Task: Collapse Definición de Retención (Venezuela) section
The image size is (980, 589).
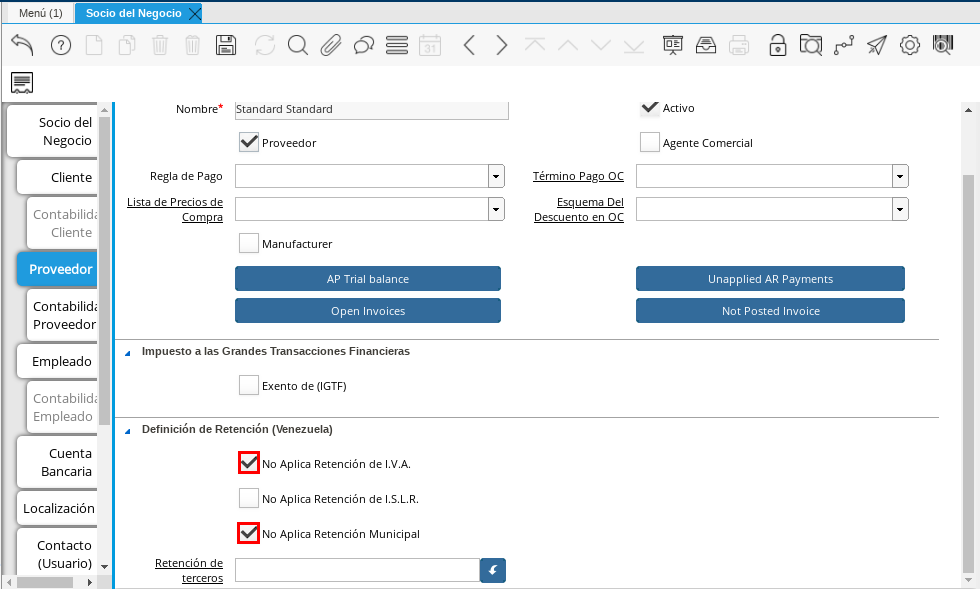Action: pyautogui.click(x=127, y=430)
